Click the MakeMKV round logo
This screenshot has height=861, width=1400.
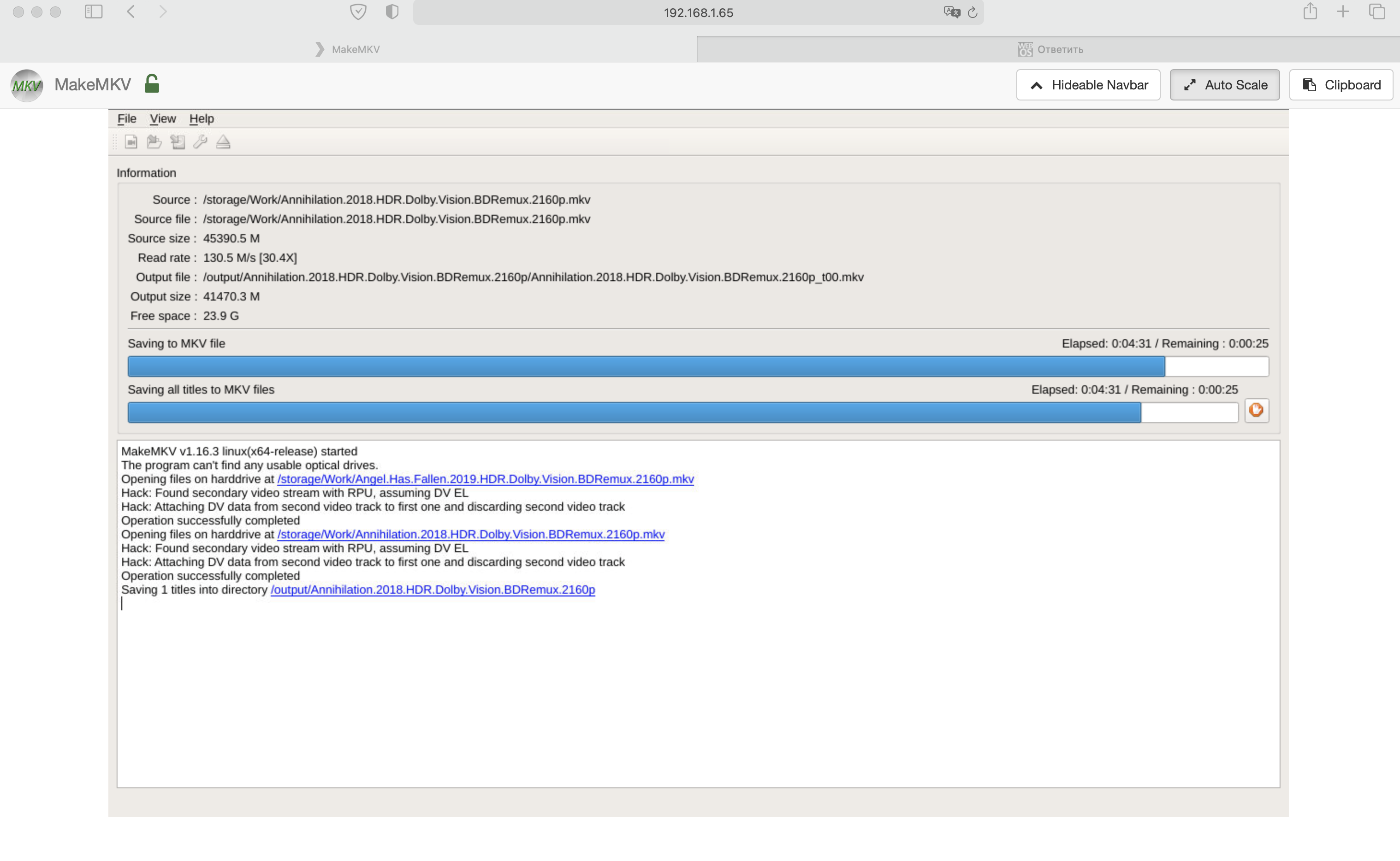[26, 85]
